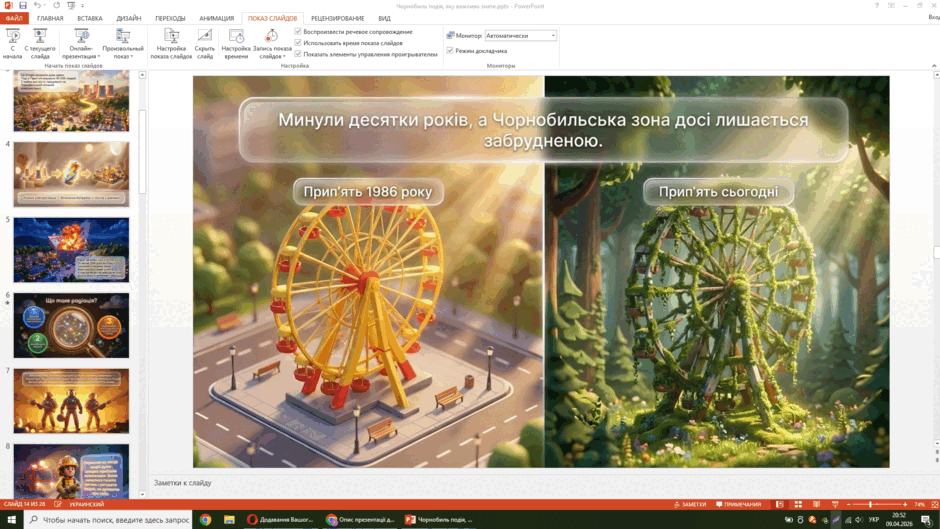Open PowerPoint Help question mark
Image resolution: width=940 pixels, height=529 pixels.
pyautogui.click(x=876, y=5)
